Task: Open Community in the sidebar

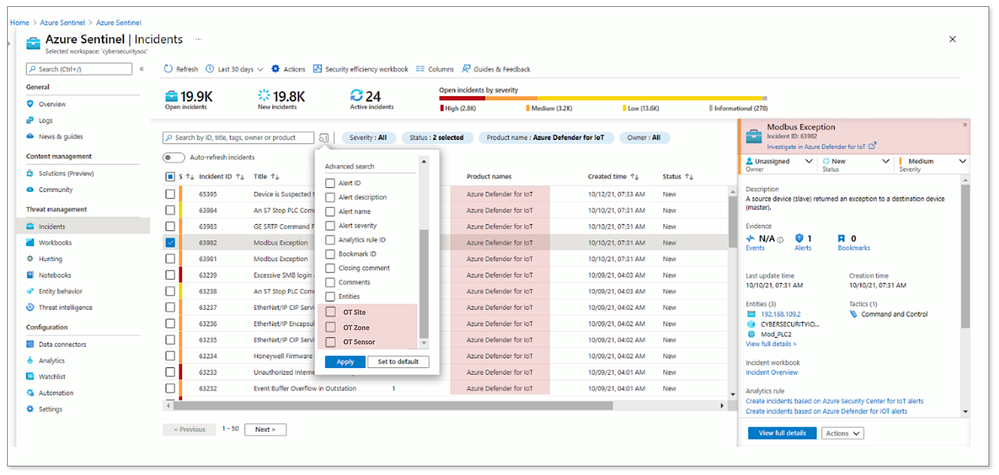Action: pos(56,190)
